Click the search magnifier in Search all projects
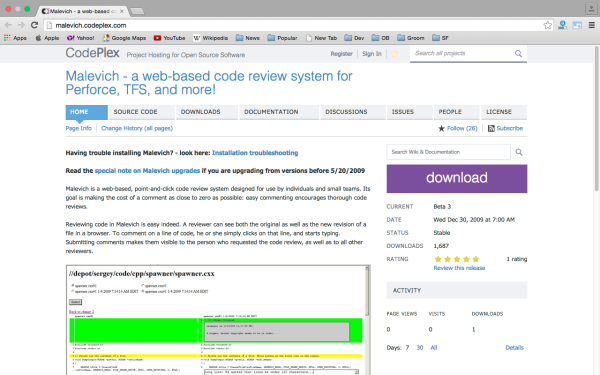 [518, 54]
